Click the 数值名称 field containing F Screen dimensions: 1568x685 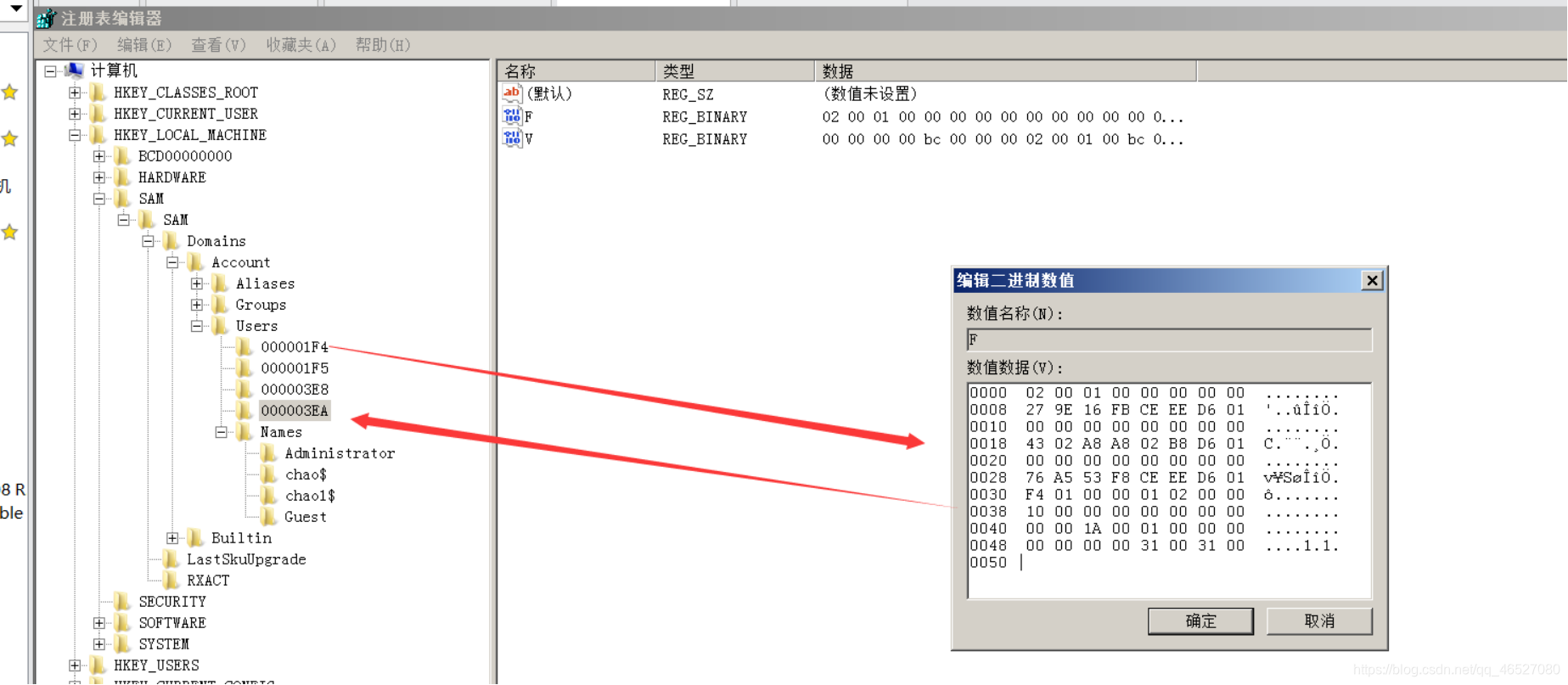[1169, 340]
